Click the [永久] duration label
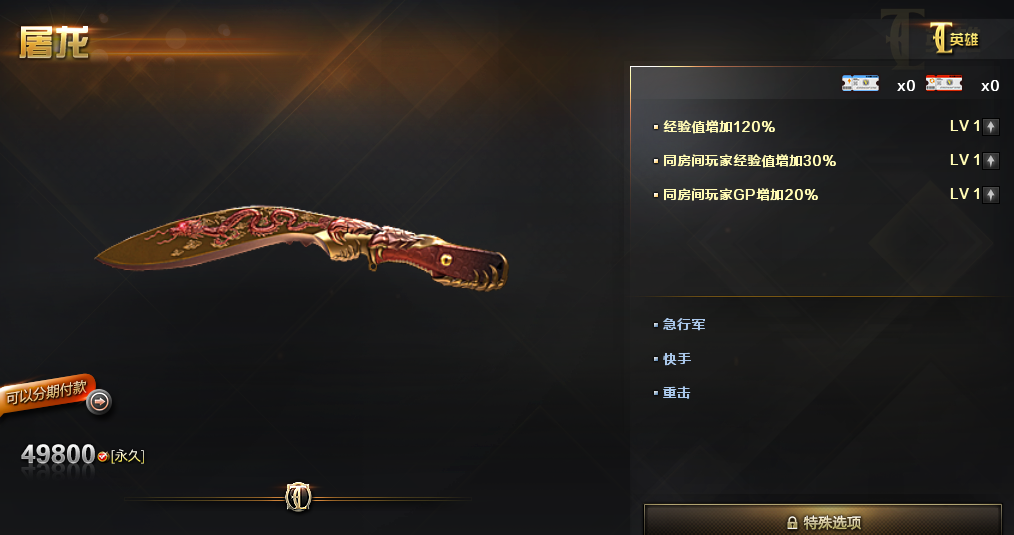Screen dimensions: 1014x535 point(127,456)
